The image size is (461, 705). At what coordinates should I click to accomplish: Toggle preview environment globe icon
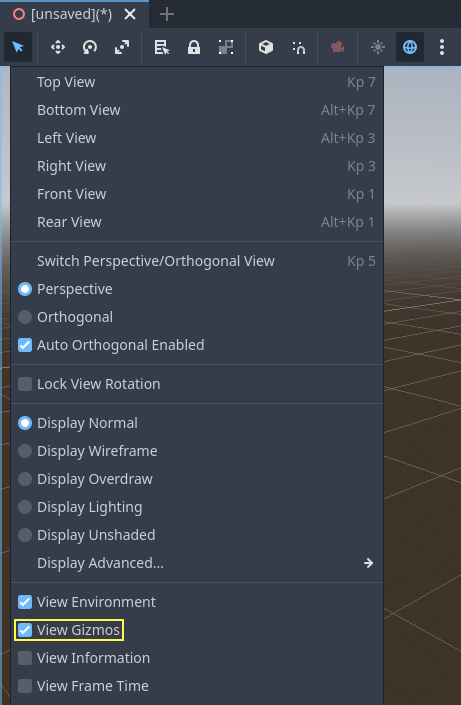tap(410, 47)
